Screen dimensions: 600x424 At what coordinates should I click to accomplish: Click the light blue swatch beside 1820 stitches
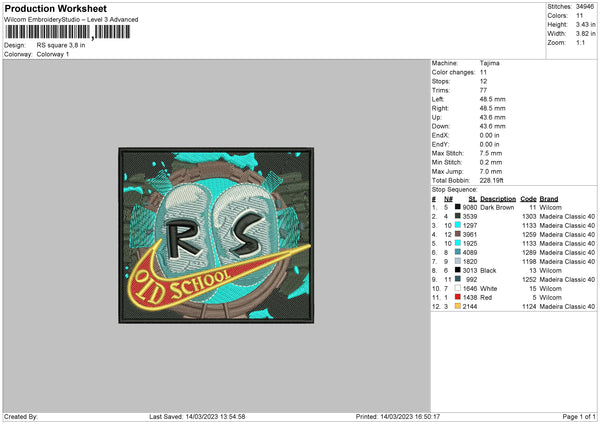tap(457, 261)
